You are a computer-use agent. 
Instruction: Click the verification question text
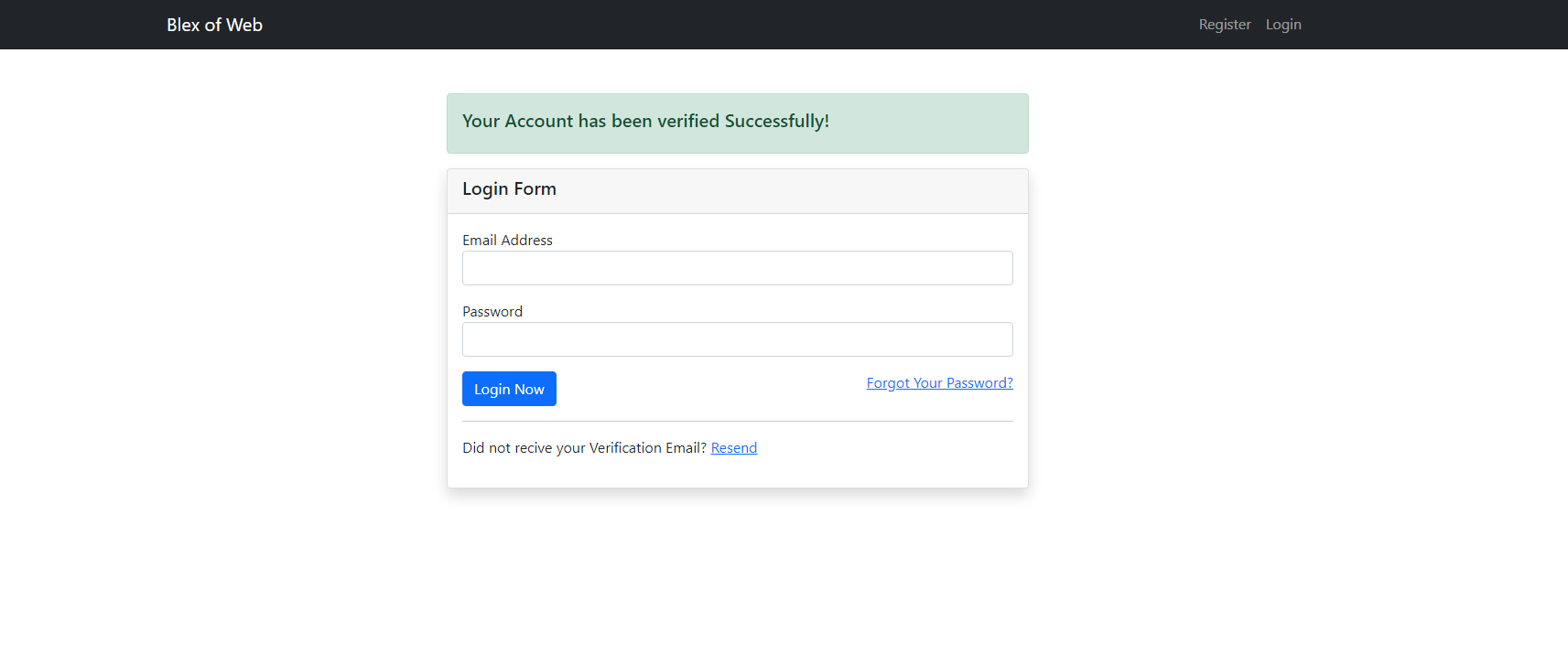pos(584,447)
